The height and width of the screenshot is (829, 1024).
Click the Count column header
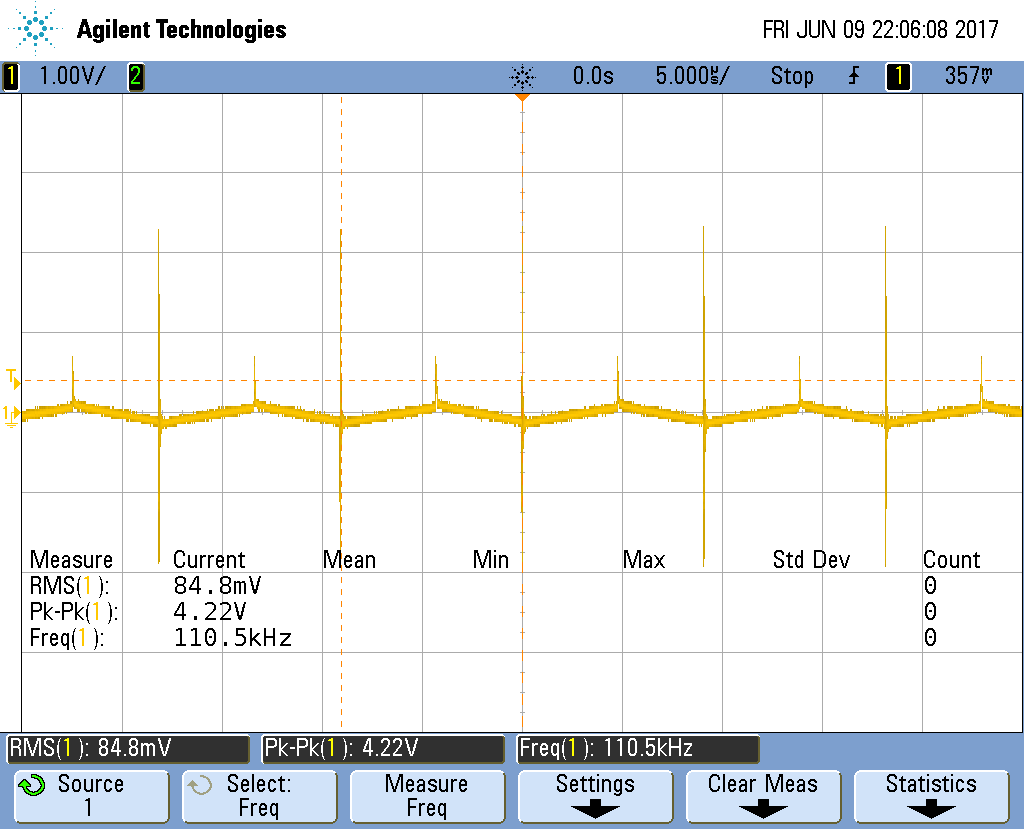point(952,560)
